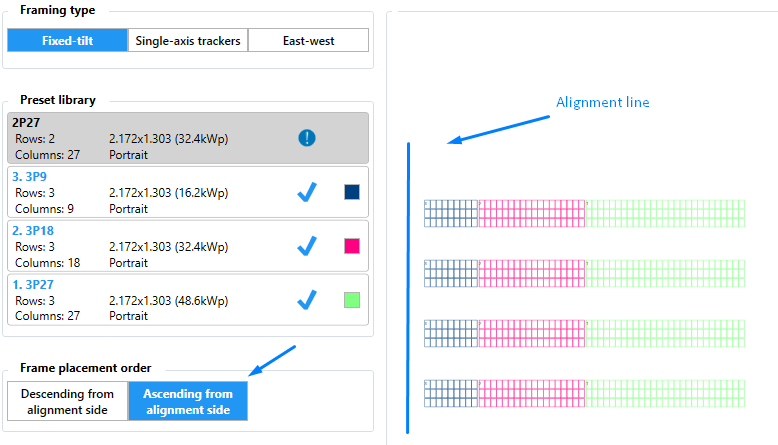Click the vertical blue alignment line
This screenshot has width=778, height=445.
pyautogui.click(x=408, y=288)
